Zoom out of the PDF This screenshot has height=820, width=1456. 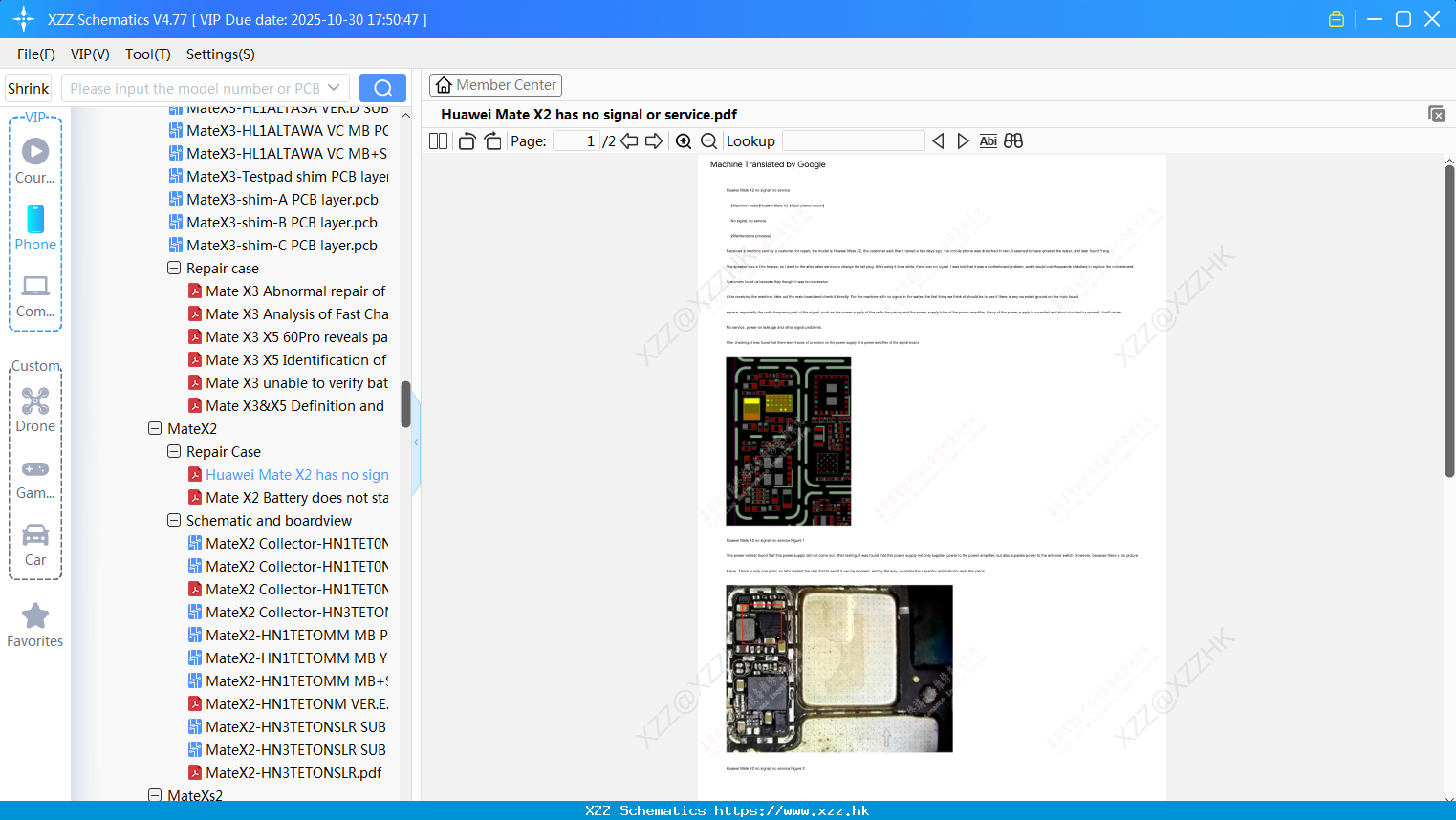(708, 141)
